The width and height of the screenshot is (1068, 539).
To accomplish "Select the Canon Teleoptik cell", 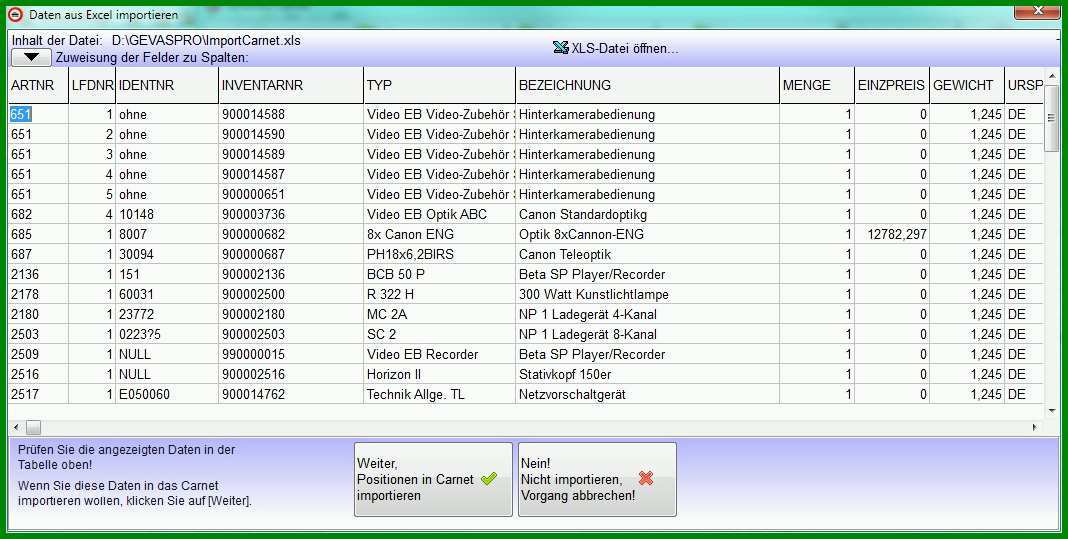I will (x=648, y=254).
